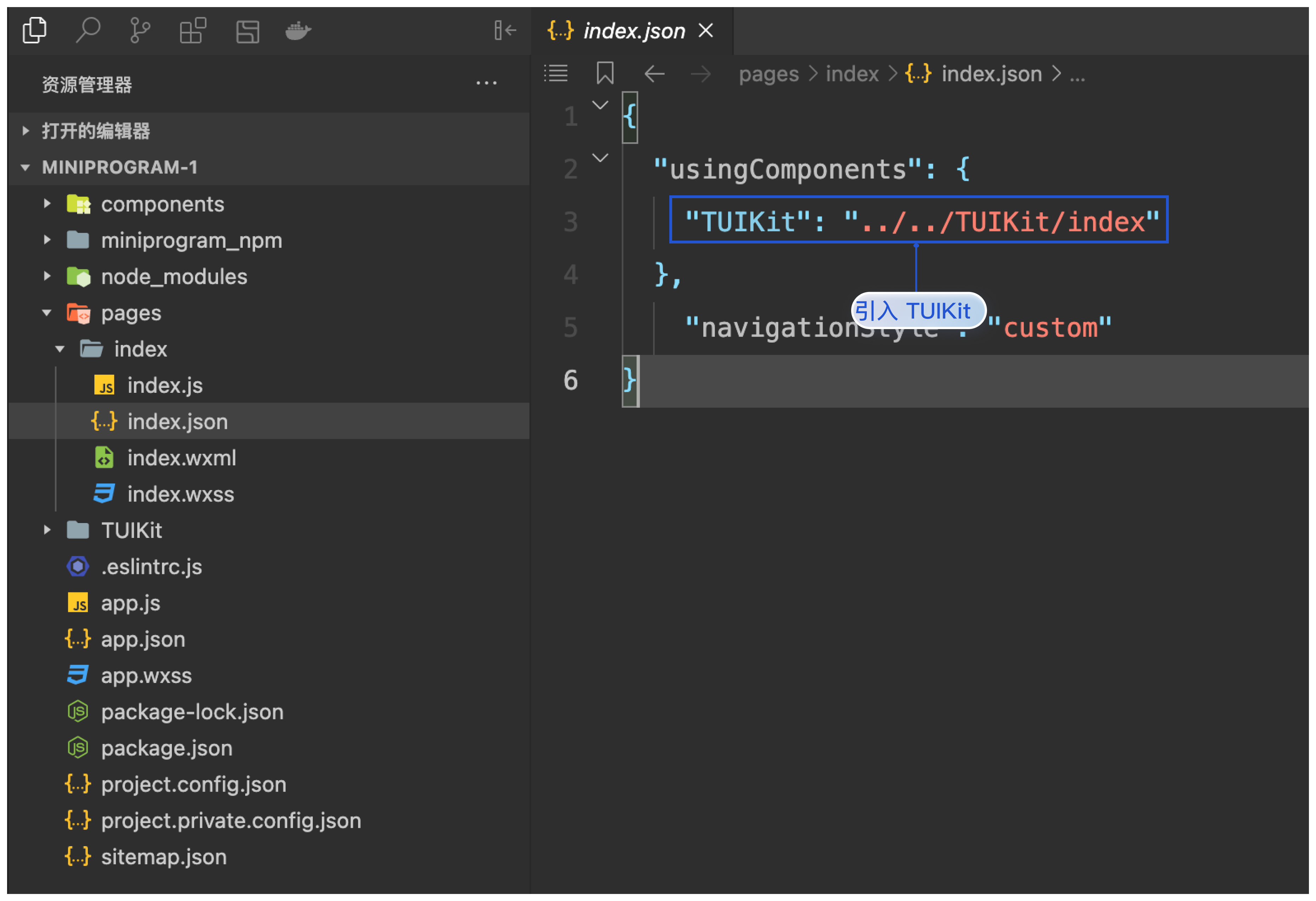Select index.json in file tree
This screenshot has width=1316, height=901.
tap(269, 421)
